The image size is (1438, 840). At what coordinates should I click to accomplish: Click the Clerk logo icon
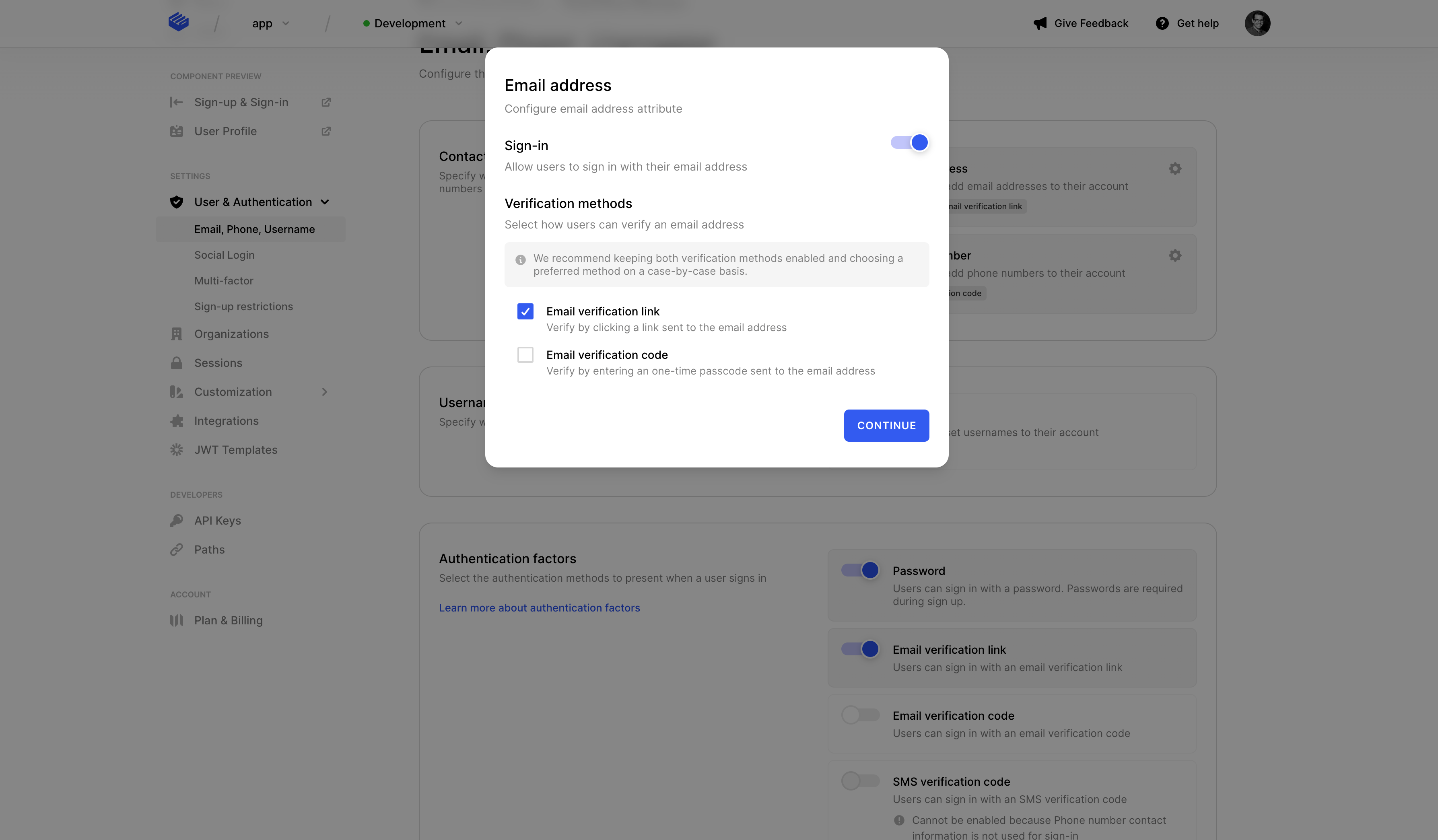coord(179,22)
